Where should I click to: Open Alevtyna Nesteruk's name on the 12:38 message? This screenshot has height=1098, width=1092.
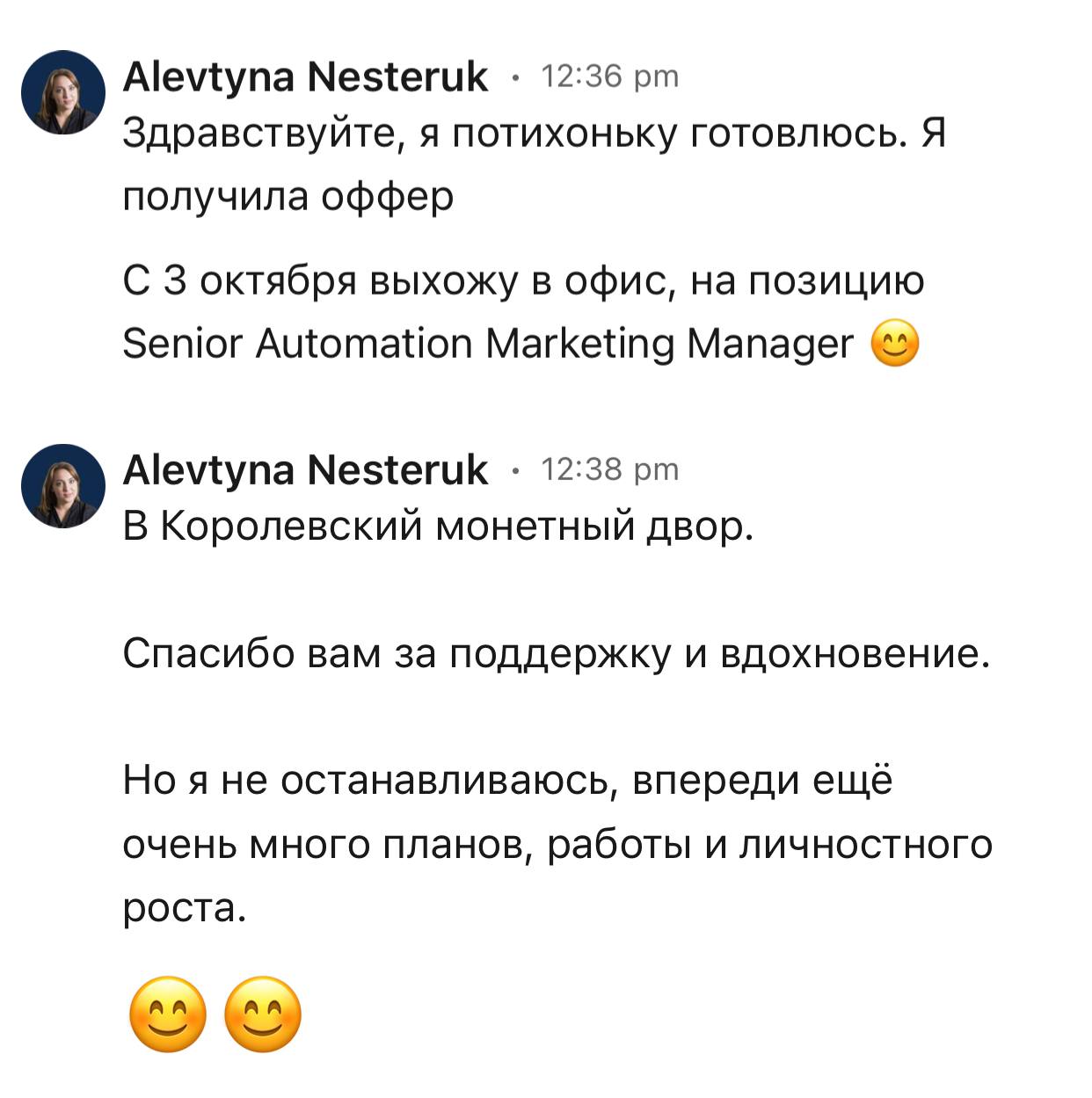coord(304,469)
